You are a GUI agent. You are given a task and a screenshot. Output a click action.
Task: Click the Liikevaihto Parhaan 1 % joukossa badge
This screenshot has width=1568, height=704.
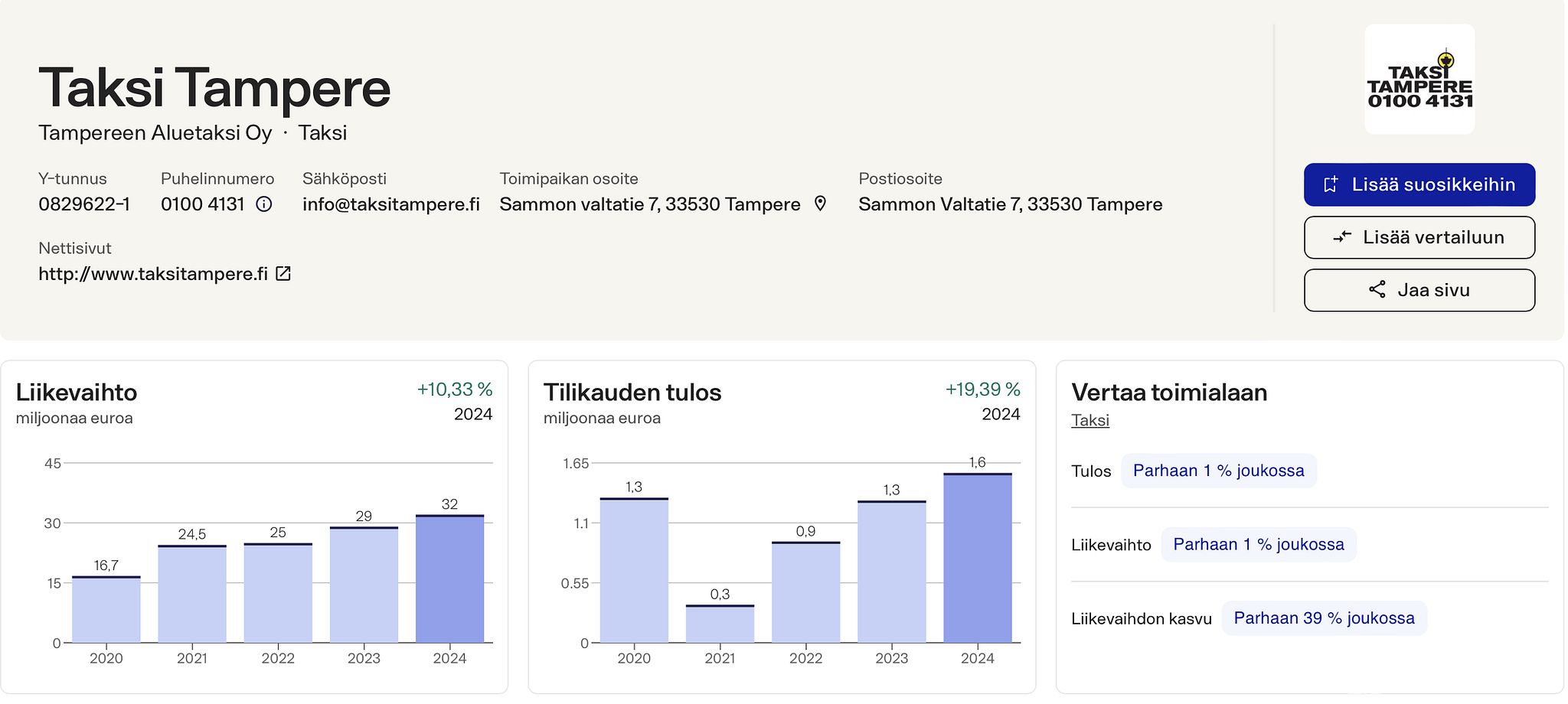[1259, 544]
